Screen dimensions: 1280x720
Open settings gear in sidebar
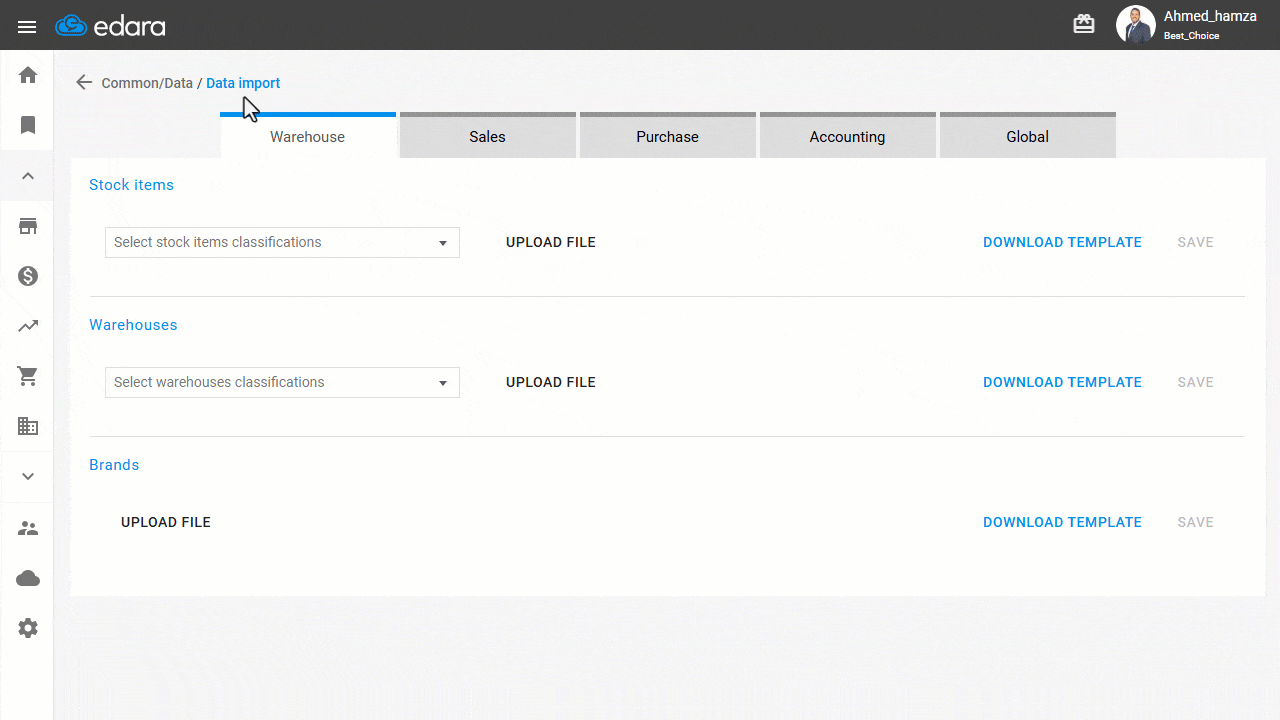pyautogui.click(x=28, y=628)
